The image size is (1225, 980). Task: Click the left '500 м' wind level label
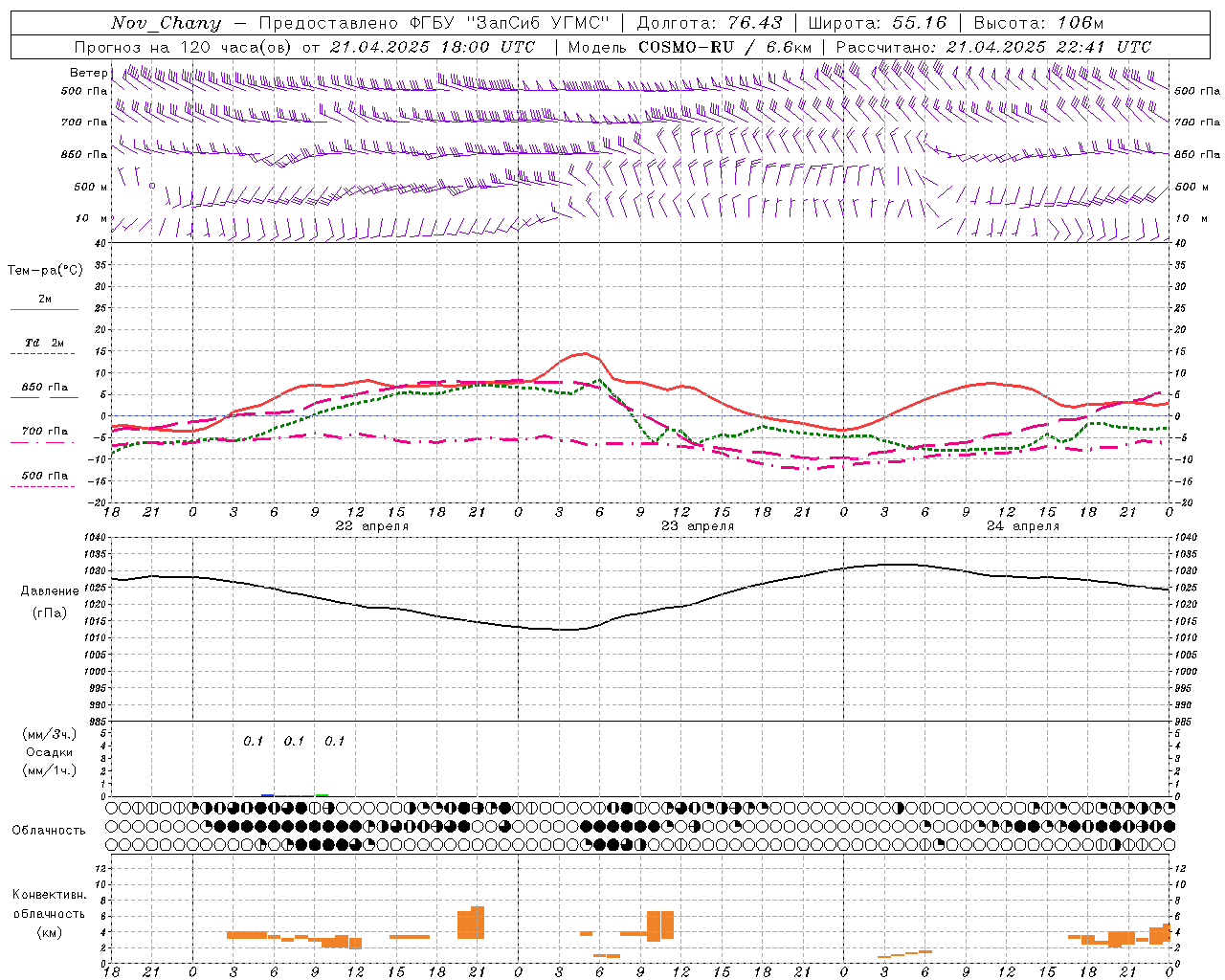[x=91, y=187]
